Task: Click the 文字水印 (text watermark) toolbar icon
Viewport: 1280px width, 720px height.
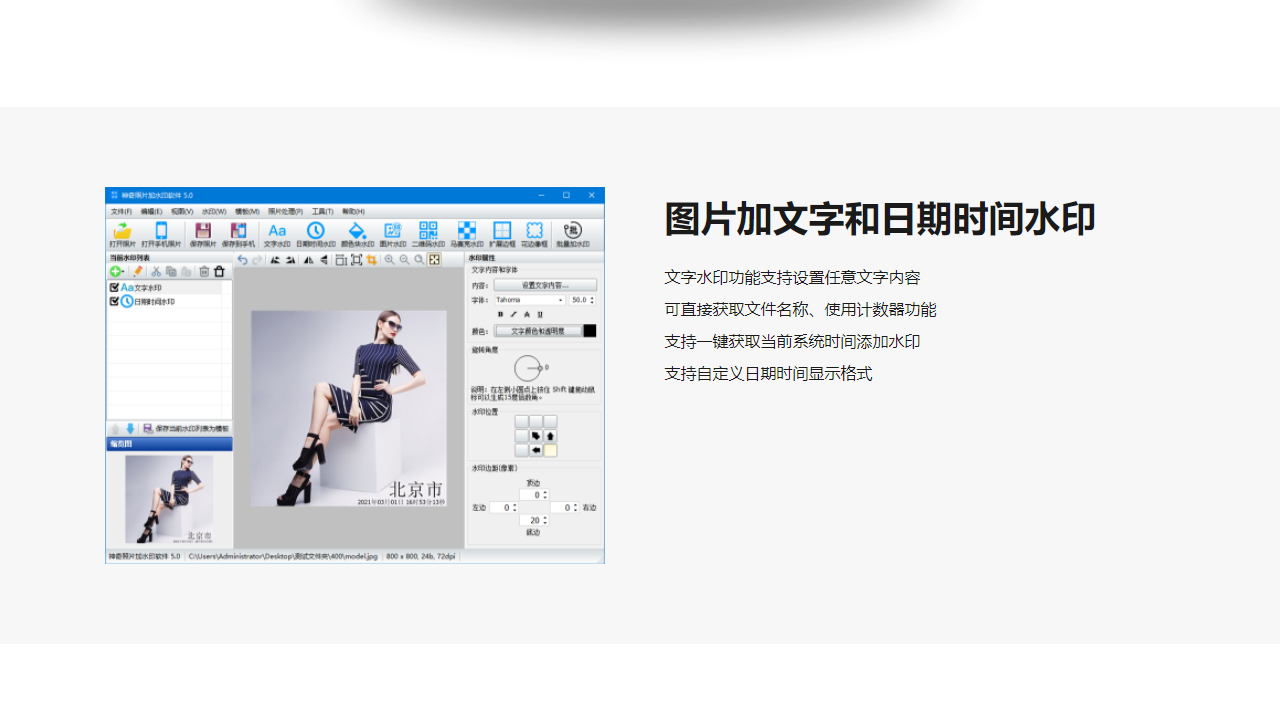Action: [277, 234]
